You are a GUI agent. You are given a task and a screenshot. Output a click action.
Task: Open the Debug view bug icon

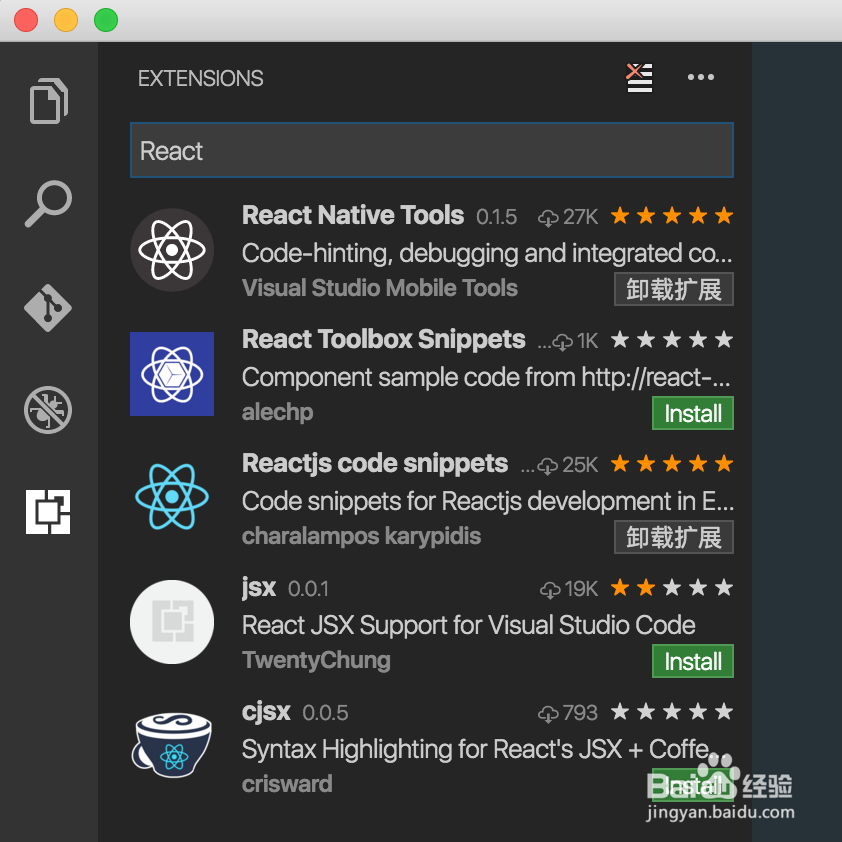(x=48, y=410)
